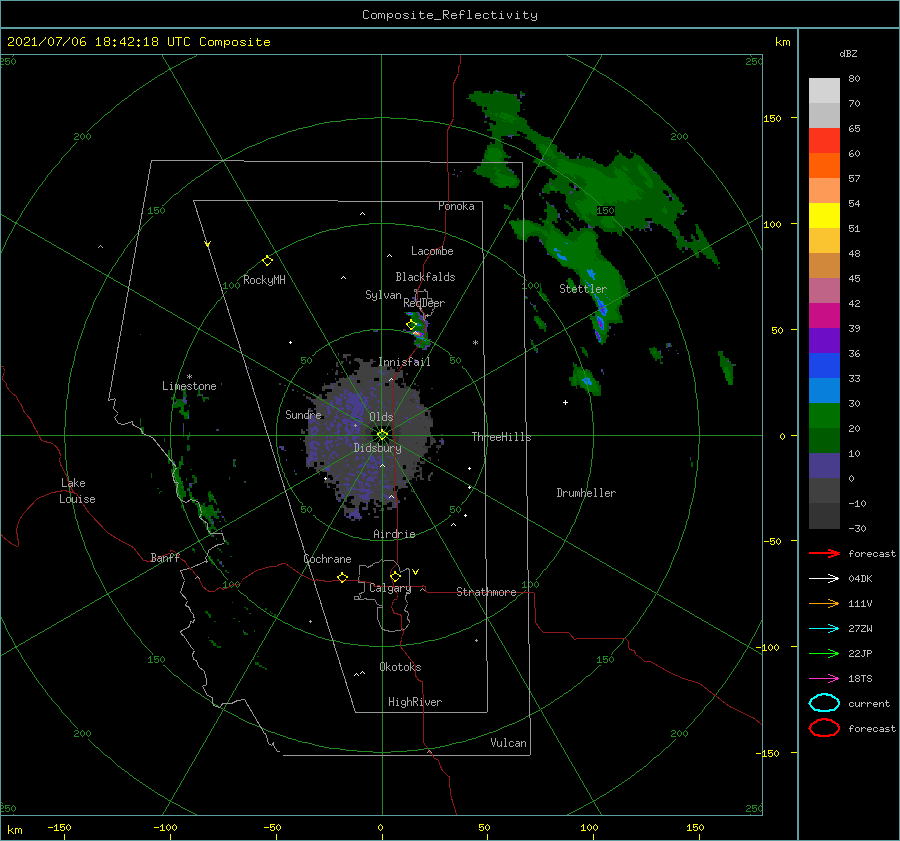Click the Ponoka city label
Viewport: 900px width, 841px height.
pos(456,206)
